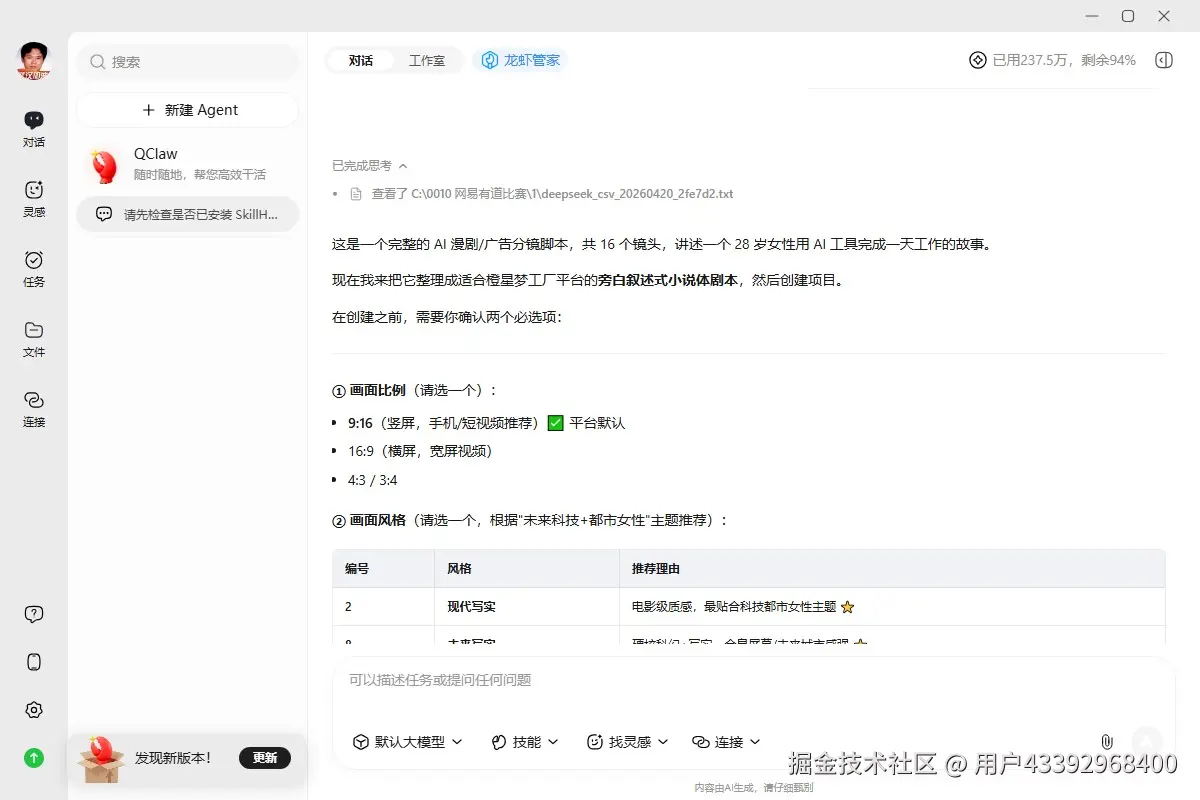The height and width of the screenshot is (800, 1200).
Task: Open the 任务 panel in left sidebar
Action: [34, 268]
